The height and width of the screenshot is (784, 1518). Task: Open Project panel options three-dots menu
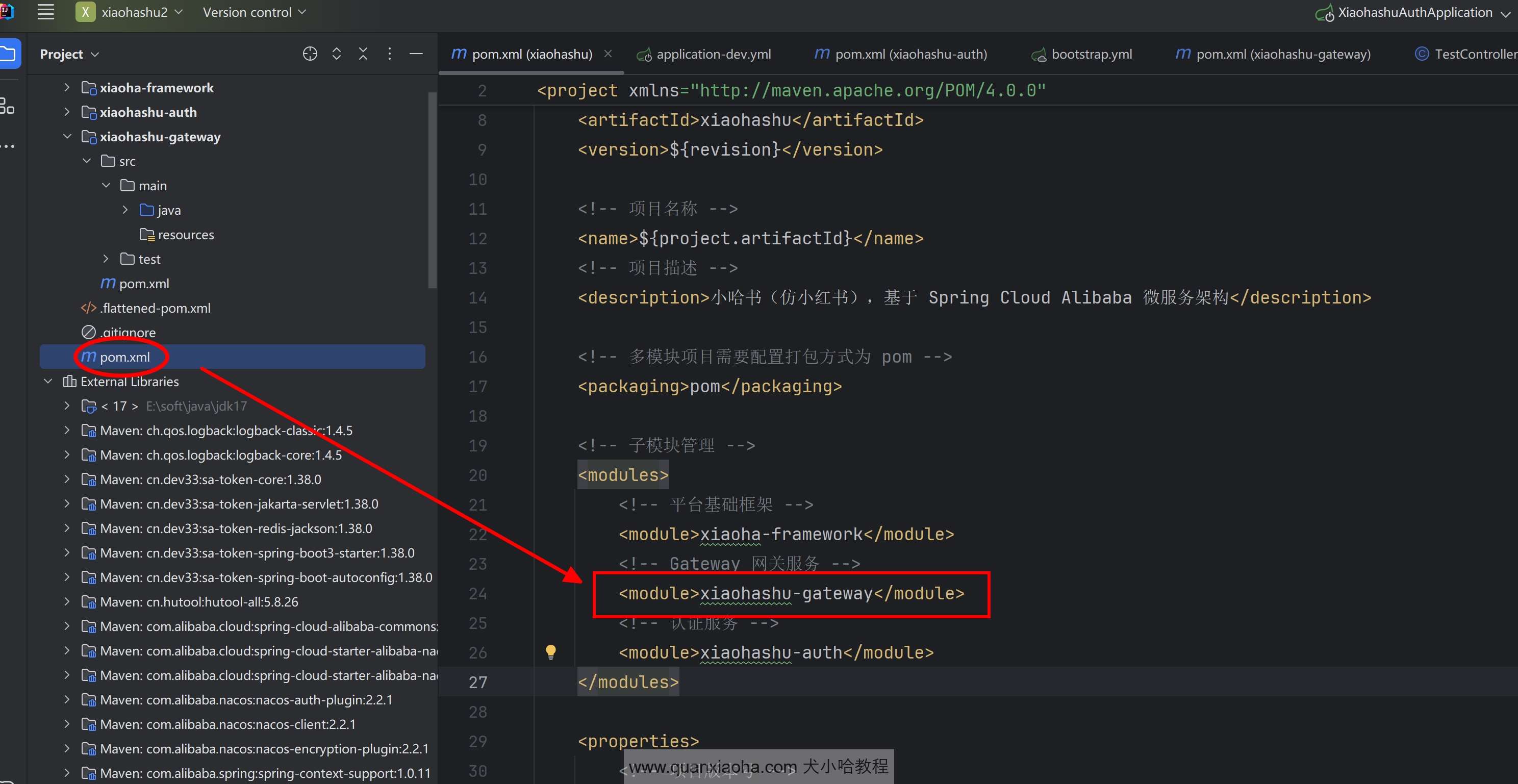coord(390,54)
